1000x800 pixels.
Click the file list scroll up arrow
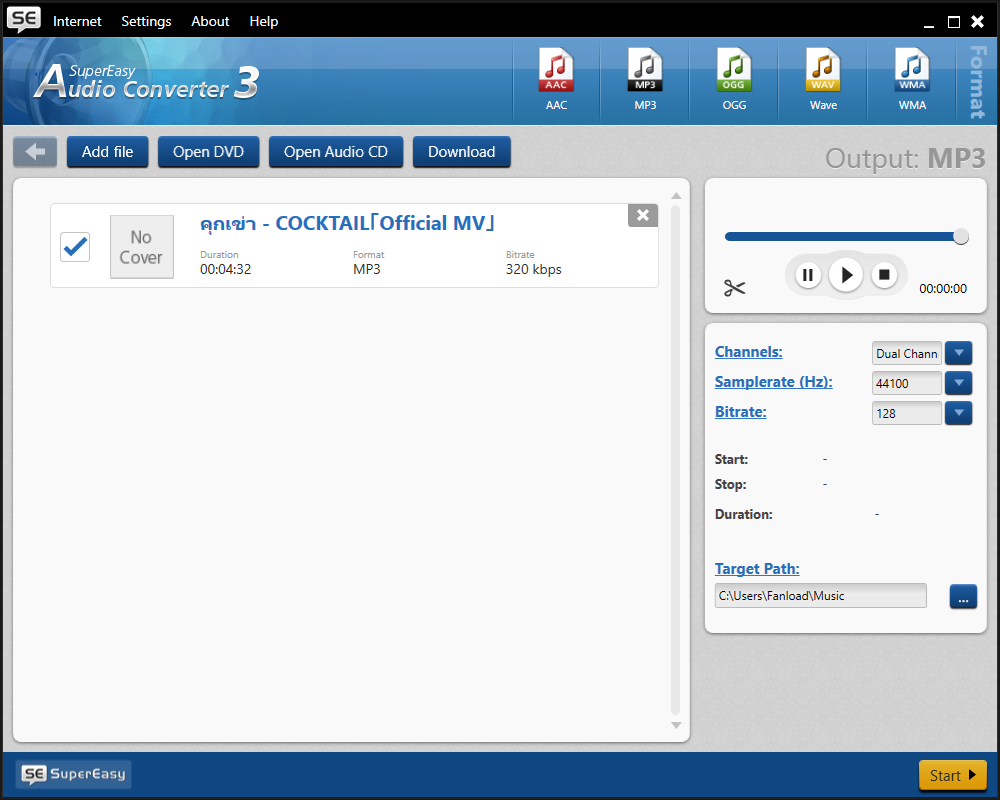click(676, 196)
